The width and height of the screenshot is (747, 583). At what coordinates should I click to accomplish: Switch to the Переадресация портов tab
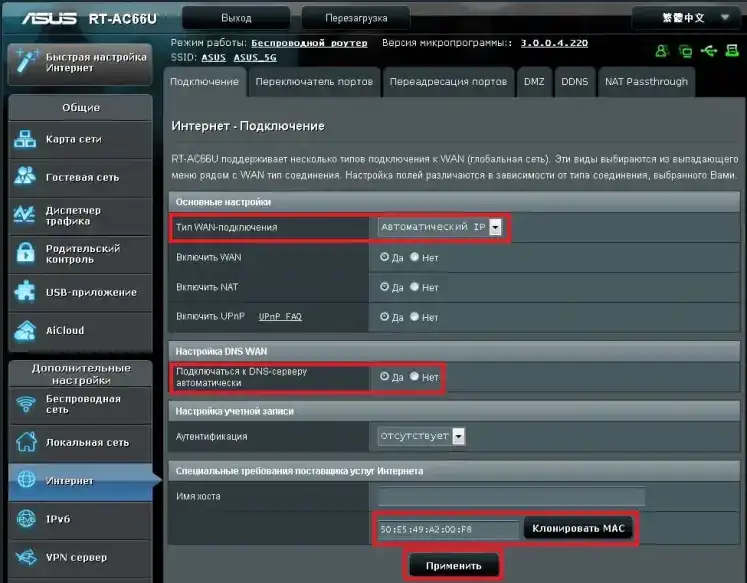448,82
